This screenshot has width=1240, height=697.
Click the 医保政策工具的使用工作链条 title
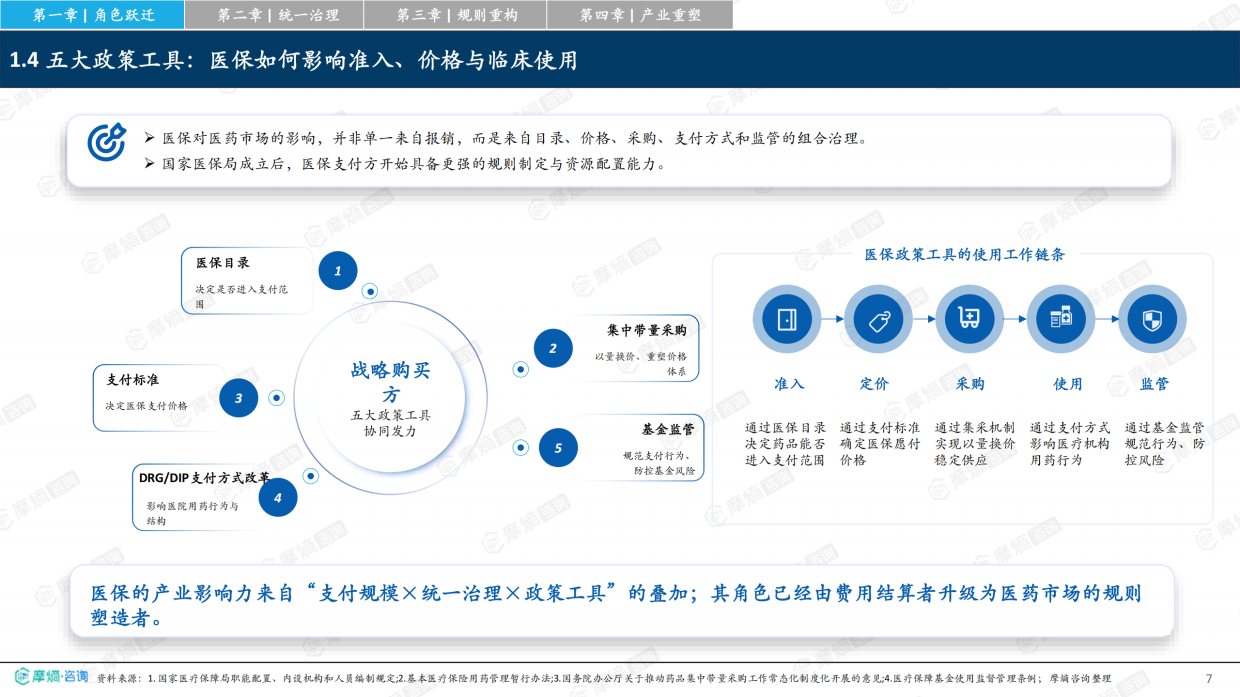[965, 255]
